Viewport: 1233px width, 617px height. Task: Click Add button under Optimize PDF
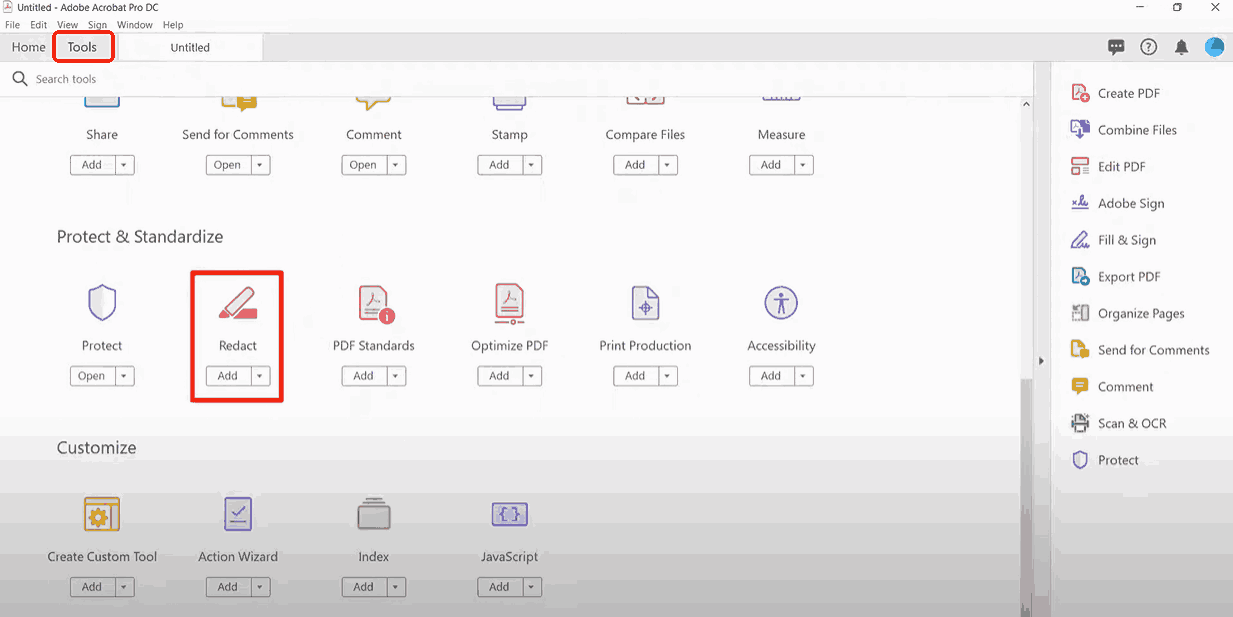pos(499,376)
